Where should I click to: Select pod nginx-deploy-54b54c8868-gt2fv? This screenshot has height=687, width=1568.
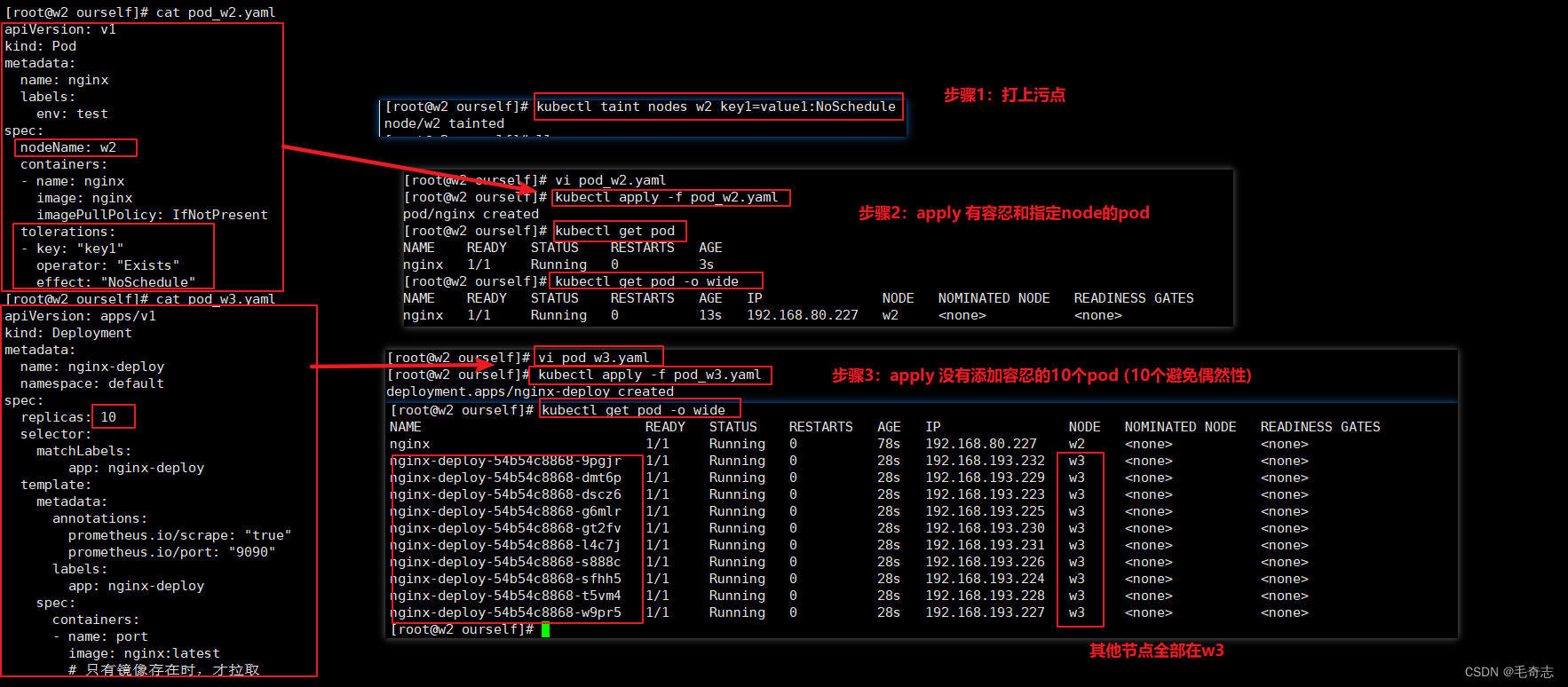pos(505,528)
